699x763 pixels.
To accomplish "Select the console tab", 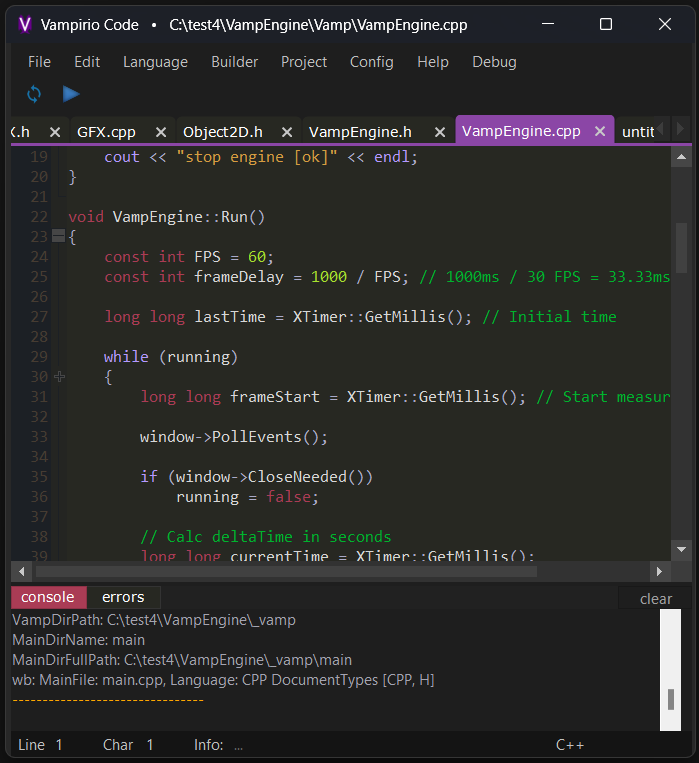I will click(x=48, y=597).
